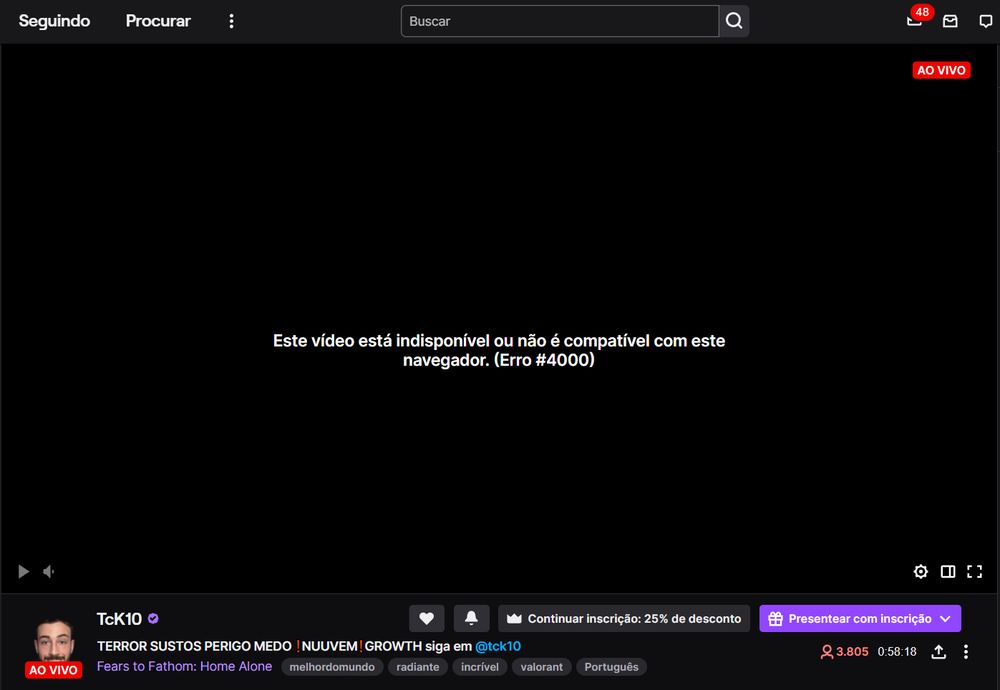Open the TcK10 channel avatar

pos(54,643)
